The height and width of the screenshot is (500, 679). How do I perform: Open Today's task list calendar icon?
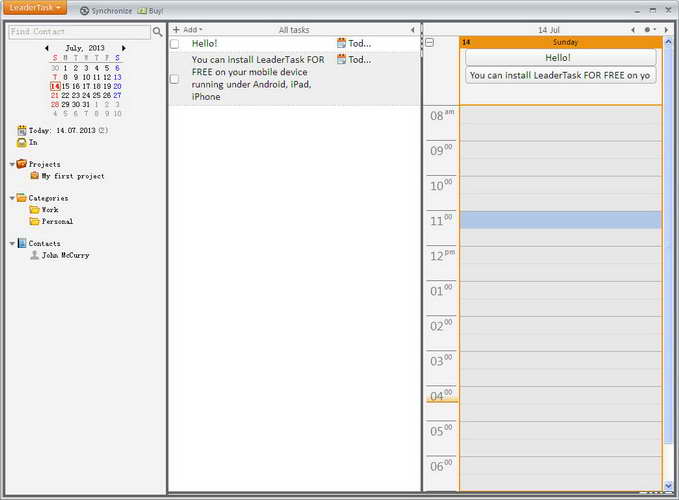click(x=22, y=131)
